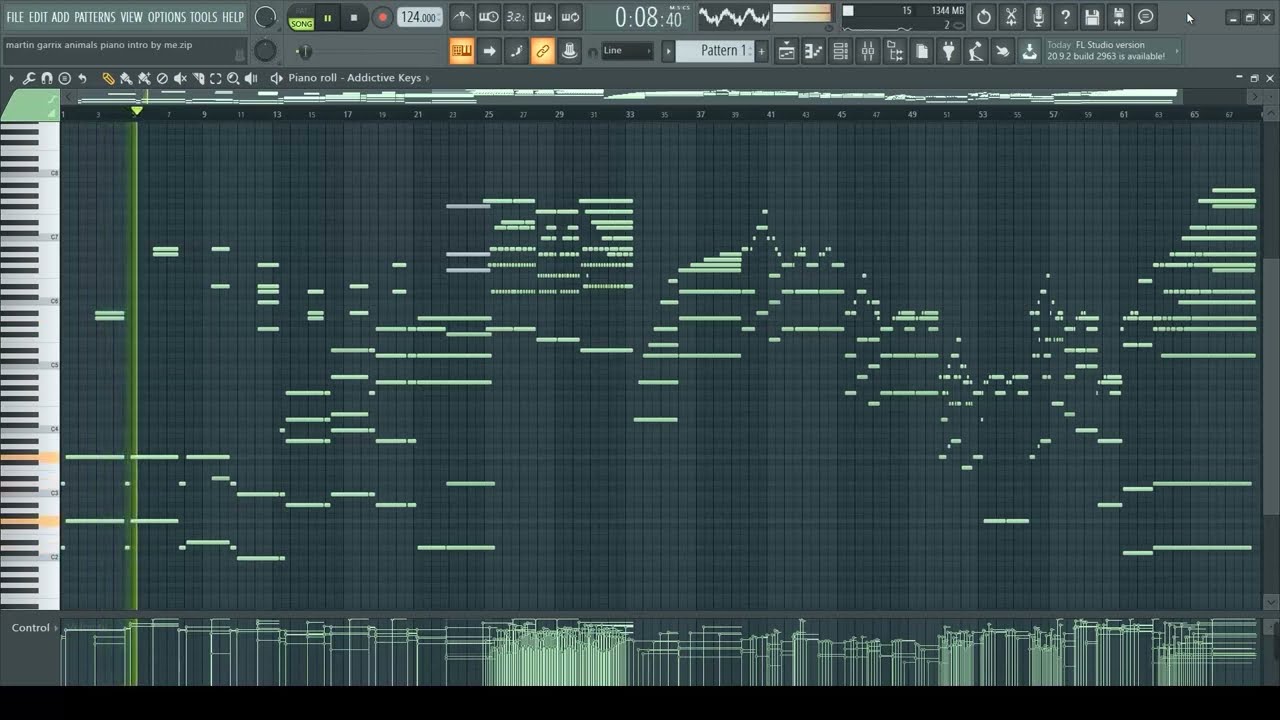This screenshot has width=1280, height=720.
Task: Open the content library download icon
Action: [1030, 51]
